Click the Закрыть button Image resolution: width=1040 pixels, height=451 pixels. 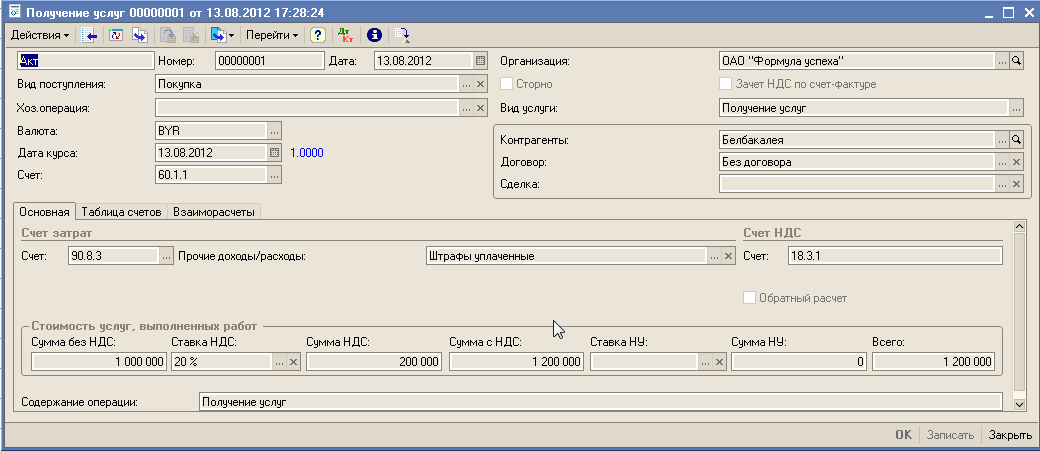tap(1009, 435)
